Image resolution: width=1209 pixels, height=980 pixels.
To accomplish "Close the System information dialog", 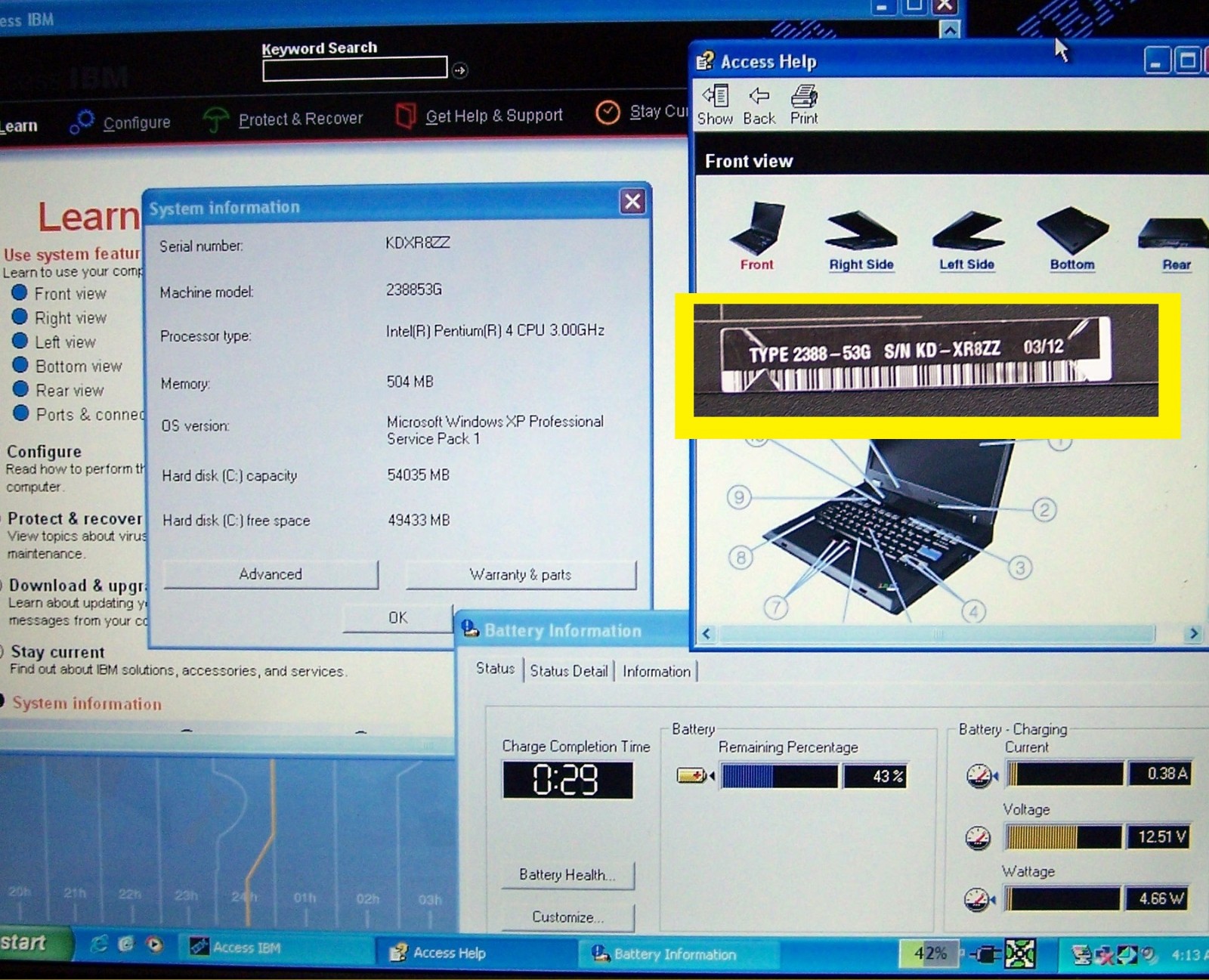I will [632, 201].
